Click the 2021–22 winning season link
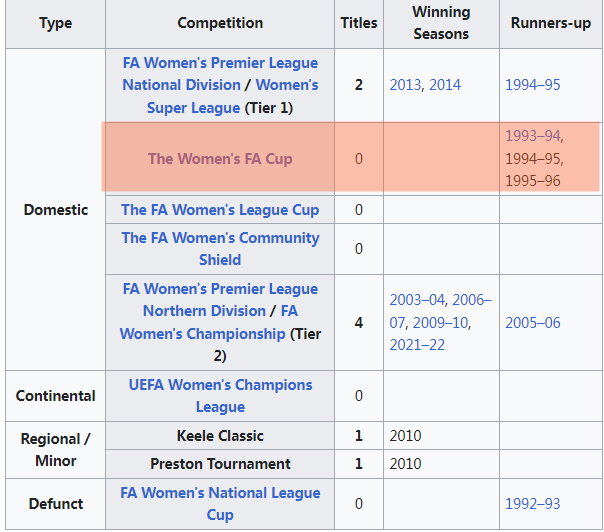The height and width of the screenshot is (532, 604). [417, 345]
